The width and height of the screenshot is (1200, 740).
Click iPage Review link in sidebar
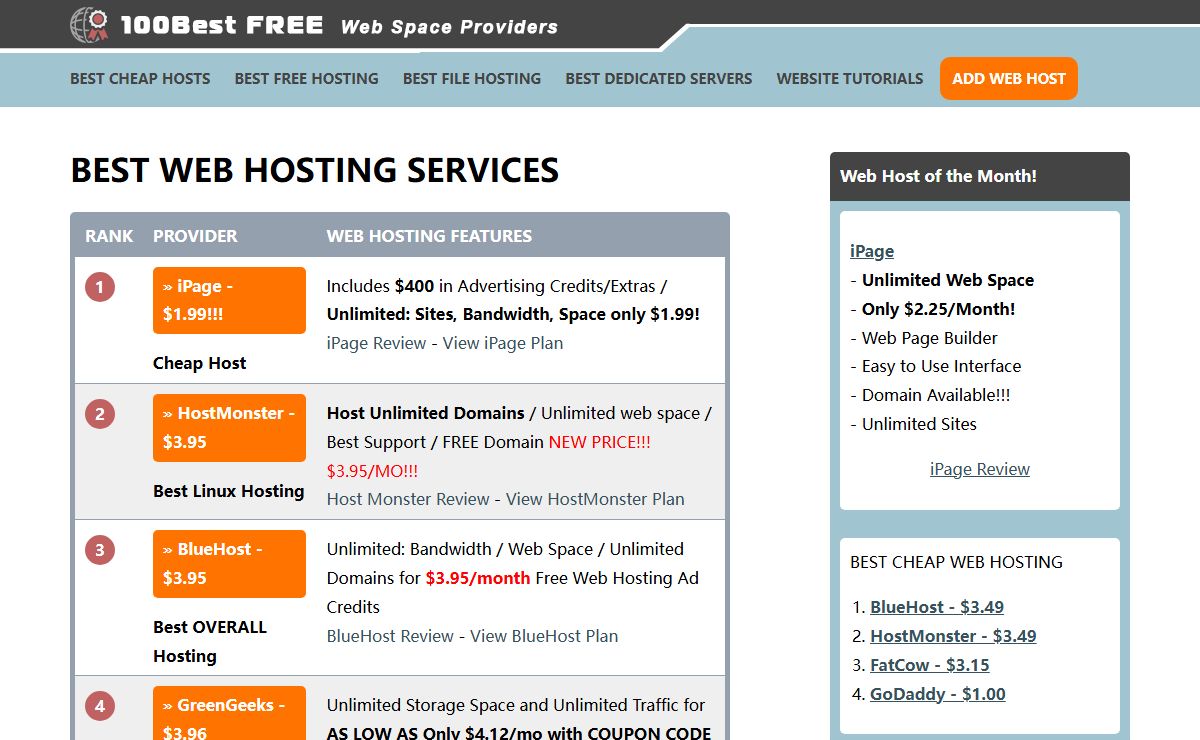tap(979, 469)
